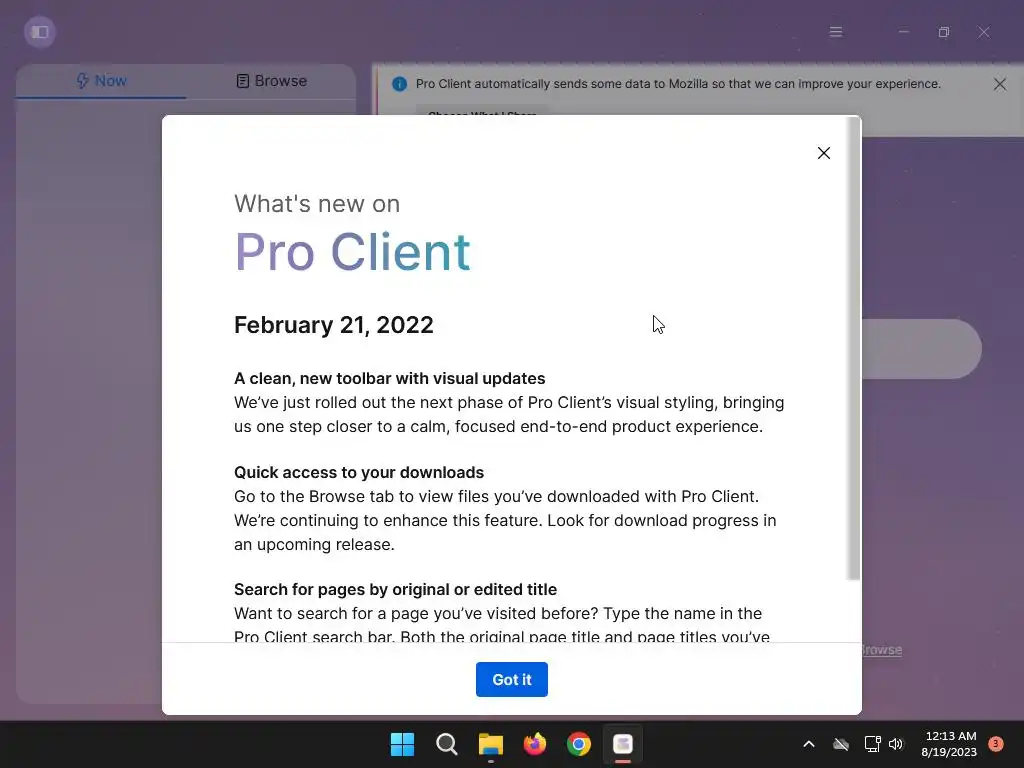Click the Pro Client taskbar icon
Image resolution: width=1024 pixels, height=768 pixels.
[623, 744]
